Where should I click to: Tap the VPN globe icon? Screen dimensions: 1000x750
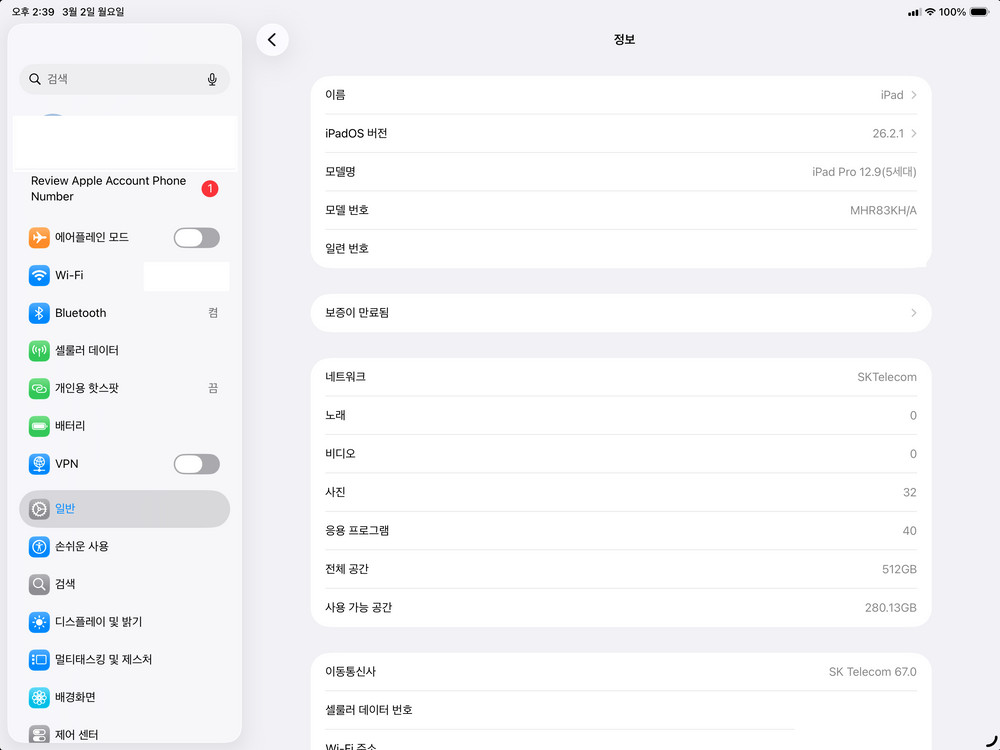(39, 464)
